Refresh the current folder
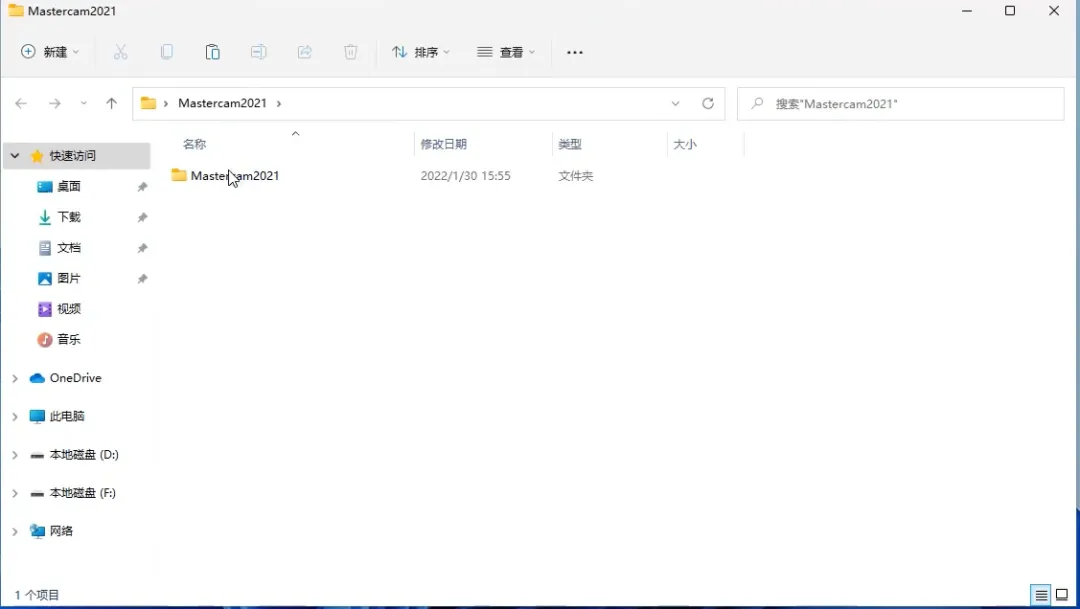The image size is (1080, 609). pos(708,103)
